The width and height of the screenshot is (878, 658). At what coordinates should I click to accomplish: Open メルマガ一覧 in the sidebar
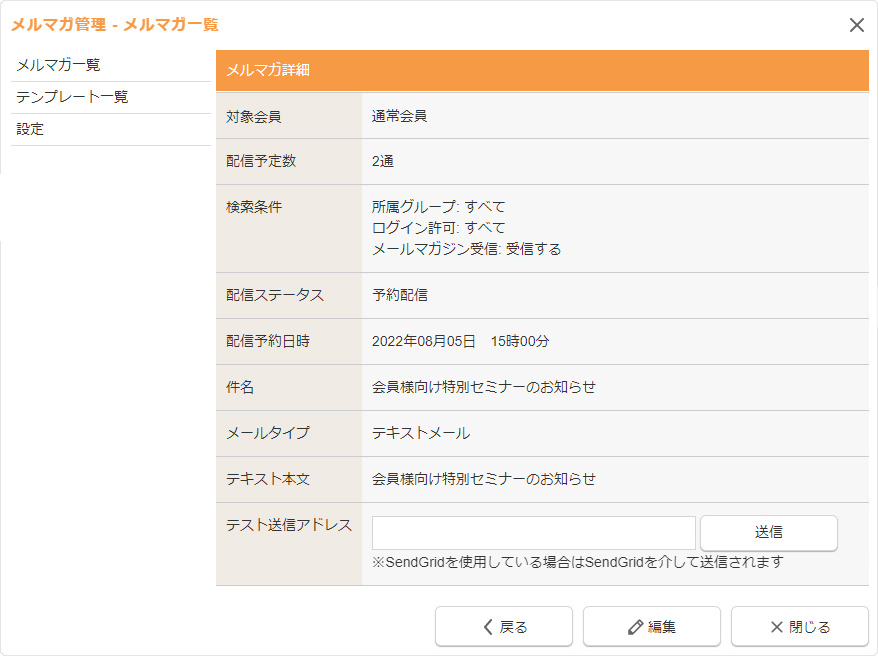point(58,65)
